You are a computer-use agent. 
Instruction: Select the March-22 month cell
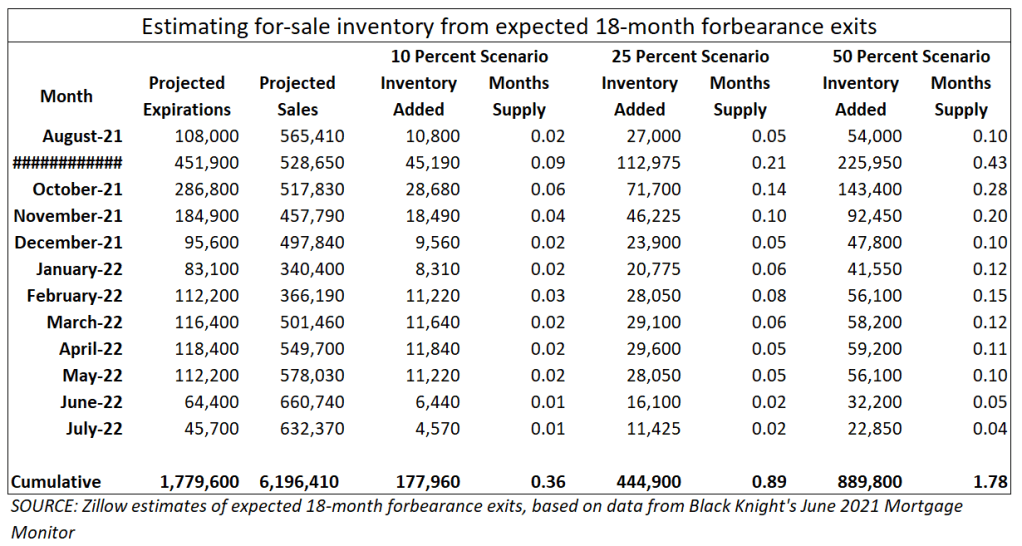(84, 322)
